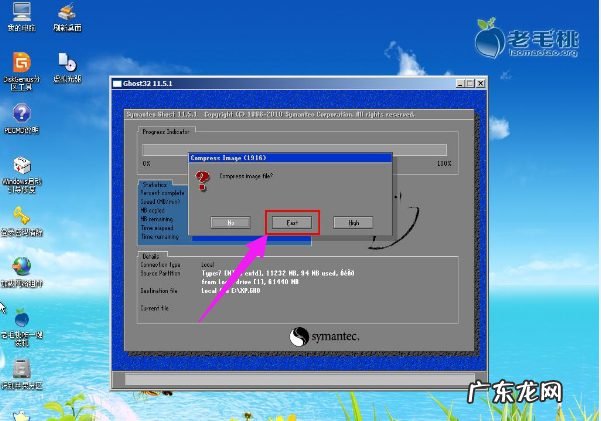Click the "Destination file" details label

pyautogui.click(x=159, y=291)
